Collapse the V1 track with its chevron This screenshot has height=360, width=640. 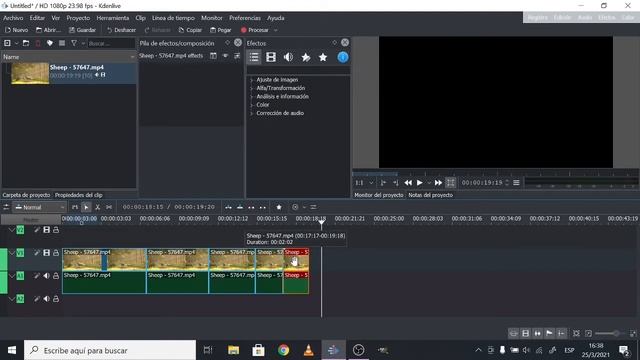pos(11,253)
